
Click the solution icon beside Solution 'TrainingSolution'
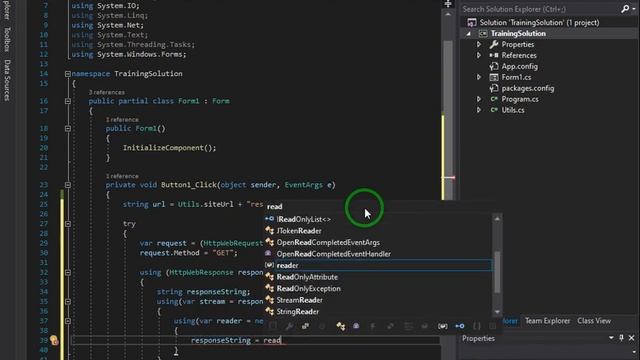471,22
